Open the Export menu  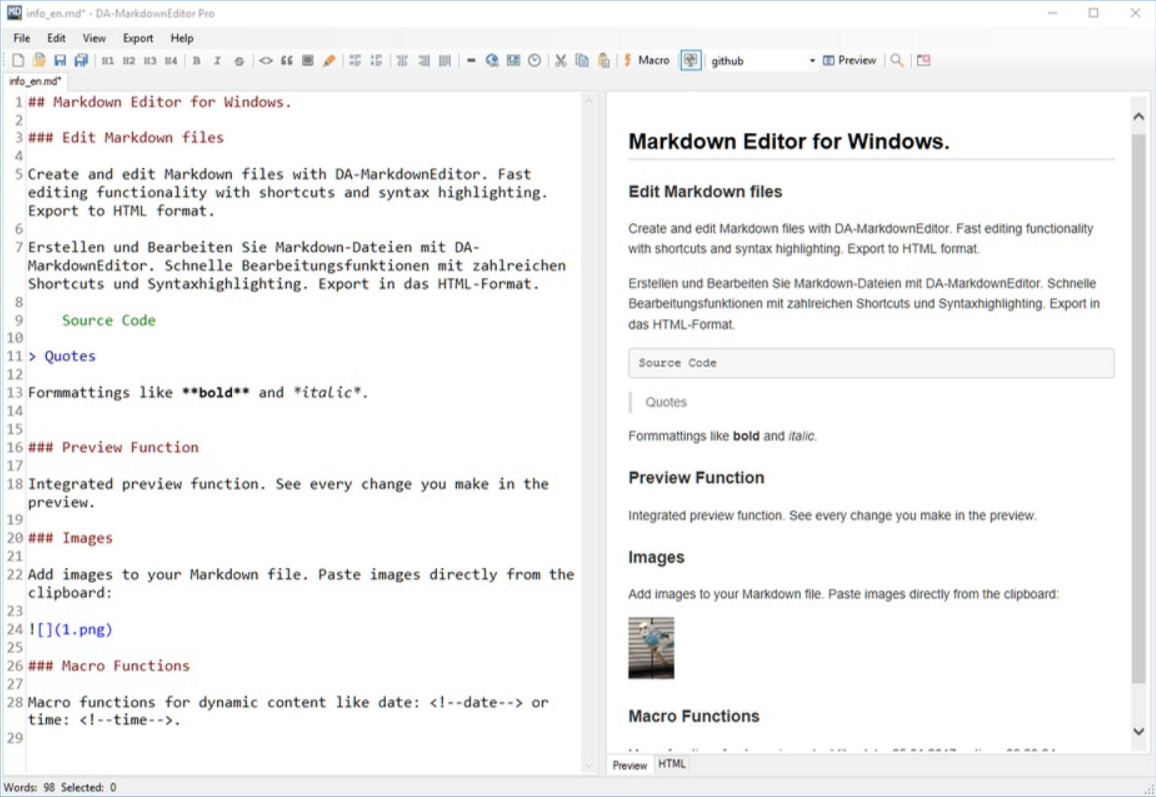coord(138,38)
